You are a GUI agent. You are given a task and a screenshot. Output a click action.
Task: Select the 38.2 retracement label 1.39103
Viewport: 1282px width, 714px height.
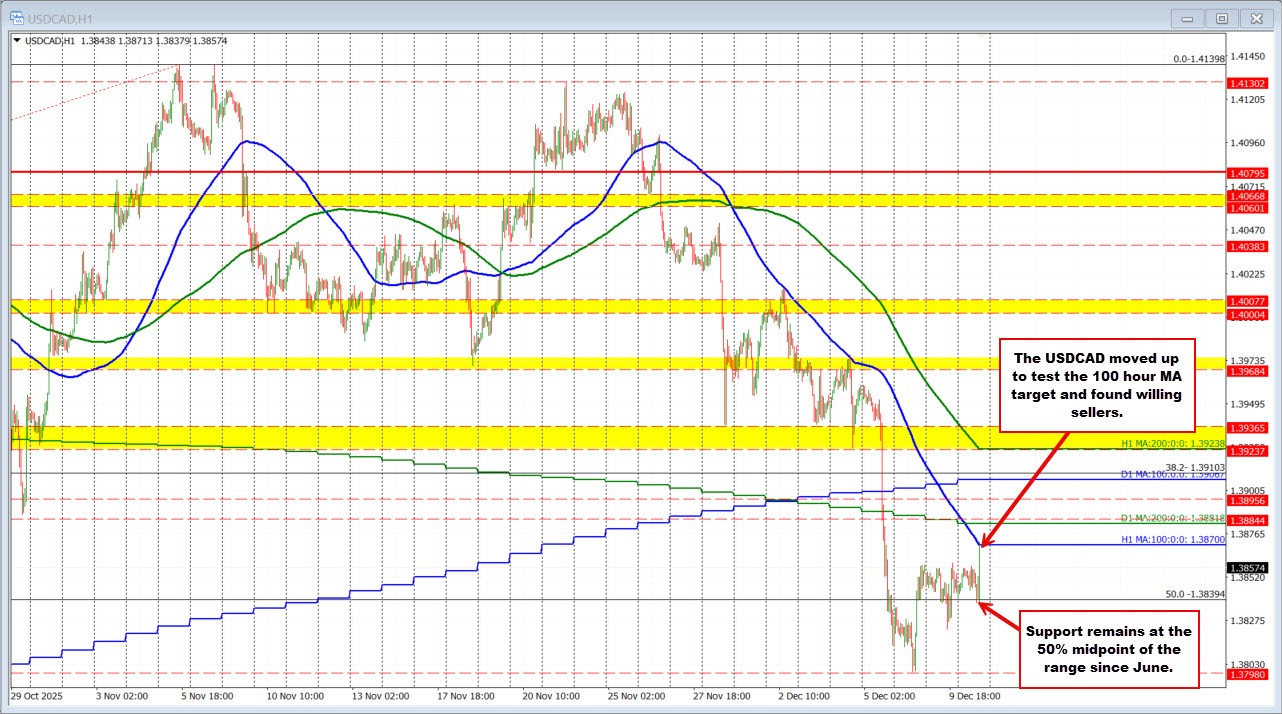pos(1195,466)
